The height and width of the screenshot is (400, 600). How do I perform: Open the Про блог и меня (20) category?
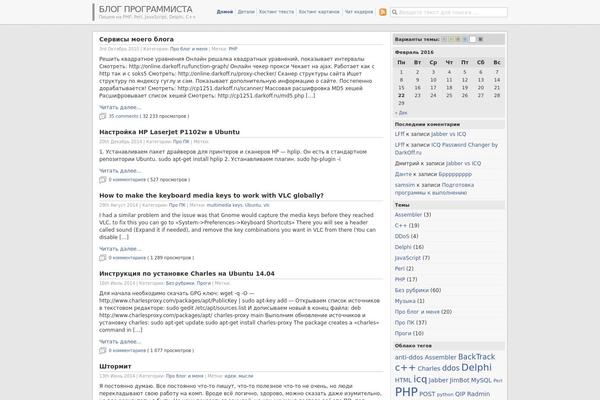(x=417, y=312)
